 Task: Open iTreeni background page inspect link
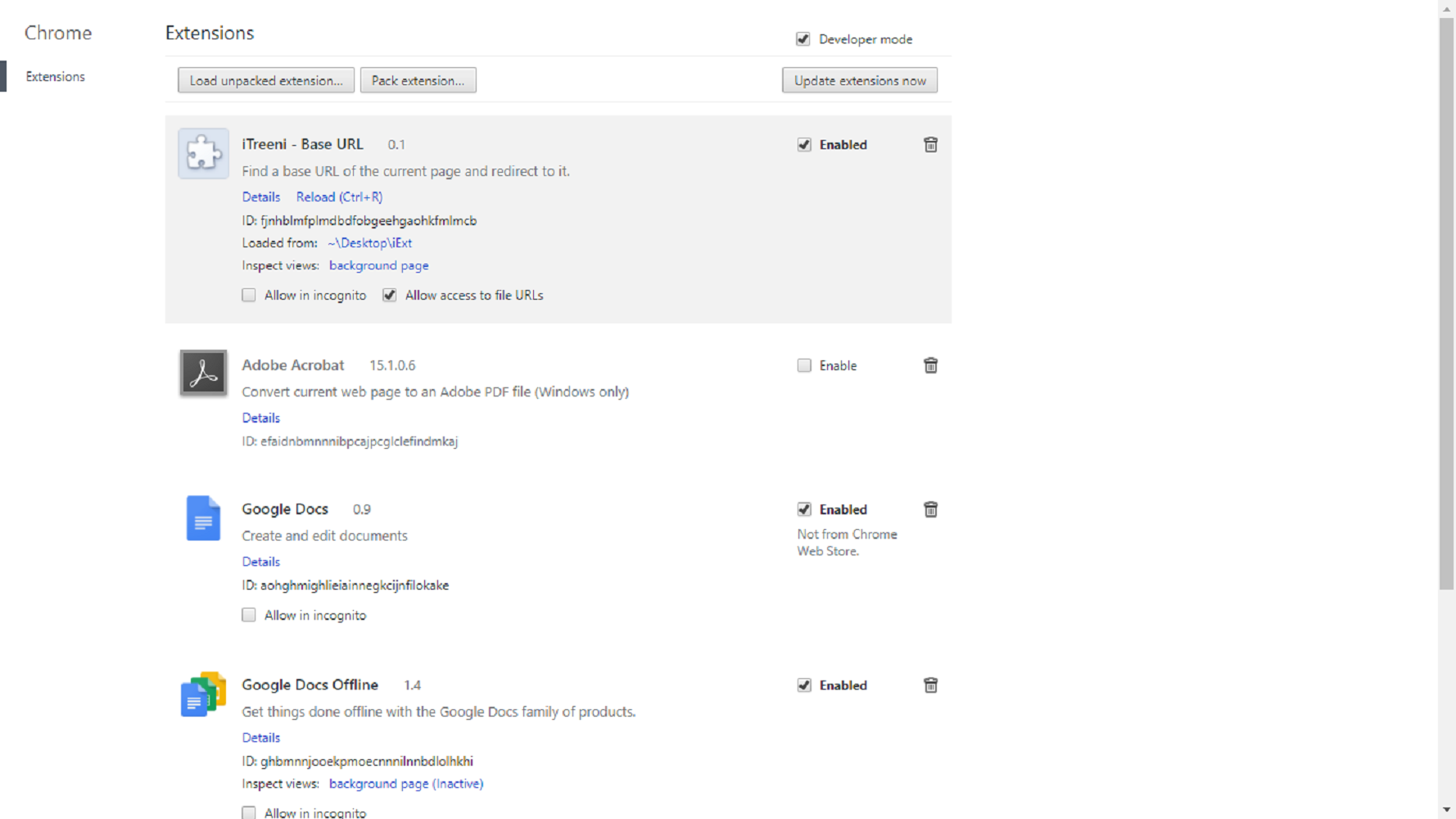(x=378, y=265)
